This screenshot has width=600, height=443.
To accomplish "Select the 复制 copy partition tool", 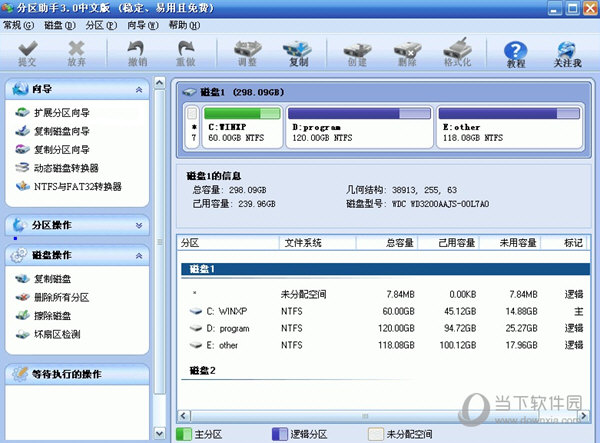I will [x=298, y=54].
